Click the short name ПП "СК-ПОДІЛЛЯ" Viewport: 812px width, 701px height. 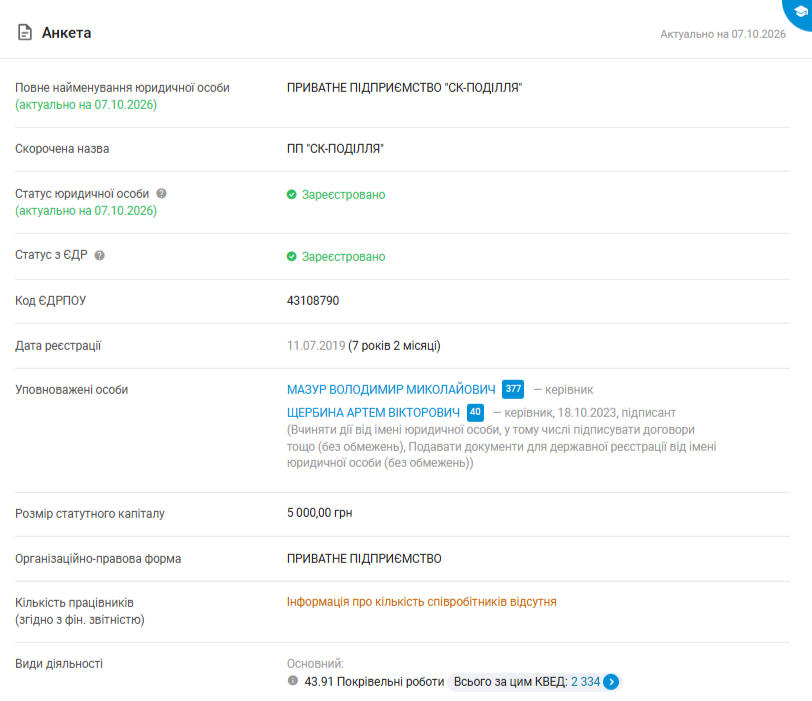[335, 149]
